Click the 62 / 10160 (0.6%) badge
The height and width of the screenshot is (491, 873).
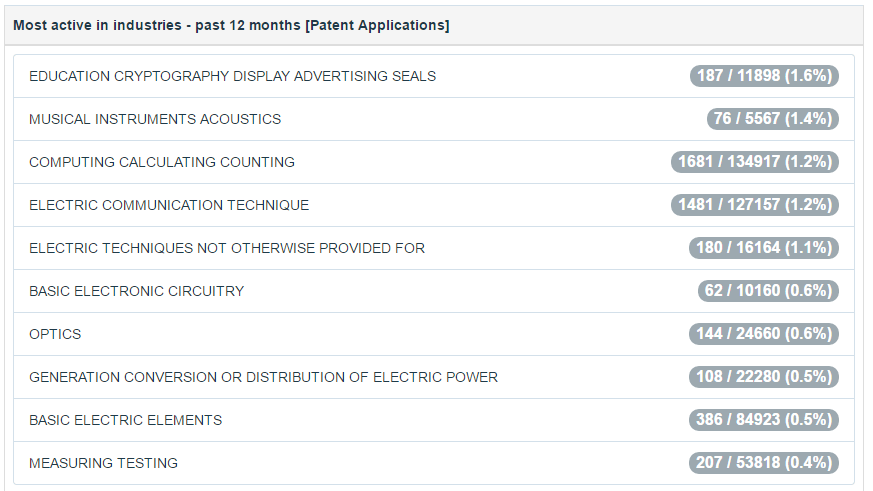(x=768, y=291)
